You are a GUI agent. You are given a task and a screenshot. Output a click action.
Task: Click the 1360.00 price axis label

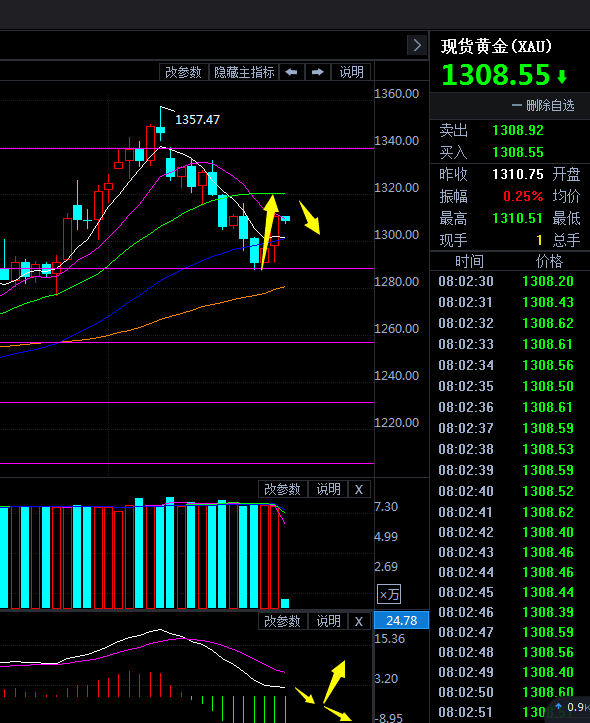coord(396,94)
